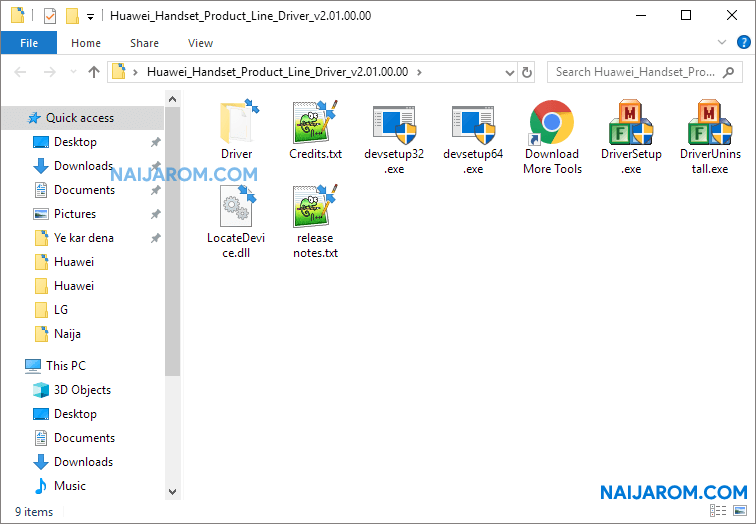Unpin Ye kar dena from Quick access
Viewport: 756px width, 524px height.
[x=155, y=238]
